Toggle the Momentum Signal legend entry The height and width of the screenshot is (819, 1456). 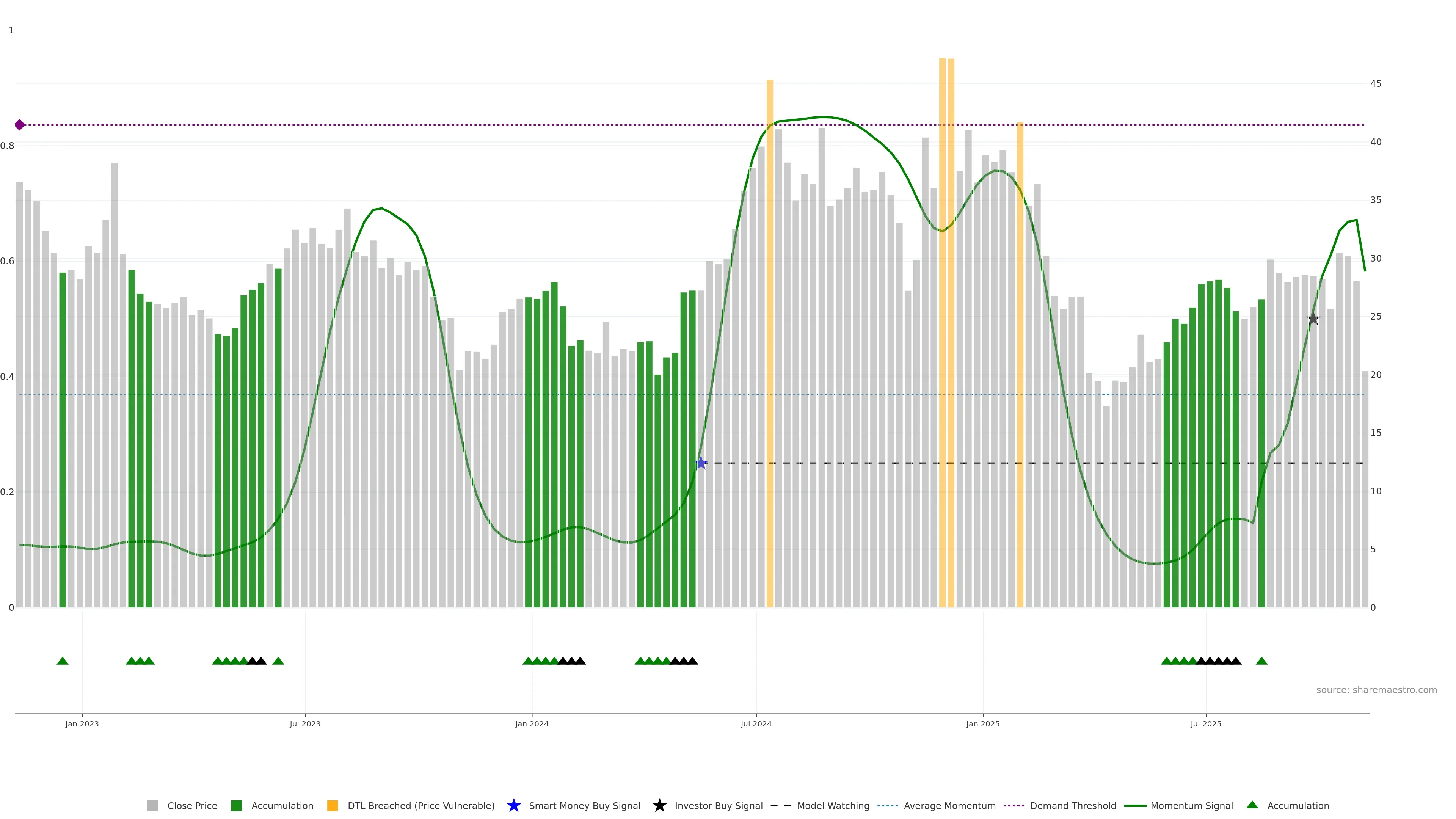tap(1191, 805)
